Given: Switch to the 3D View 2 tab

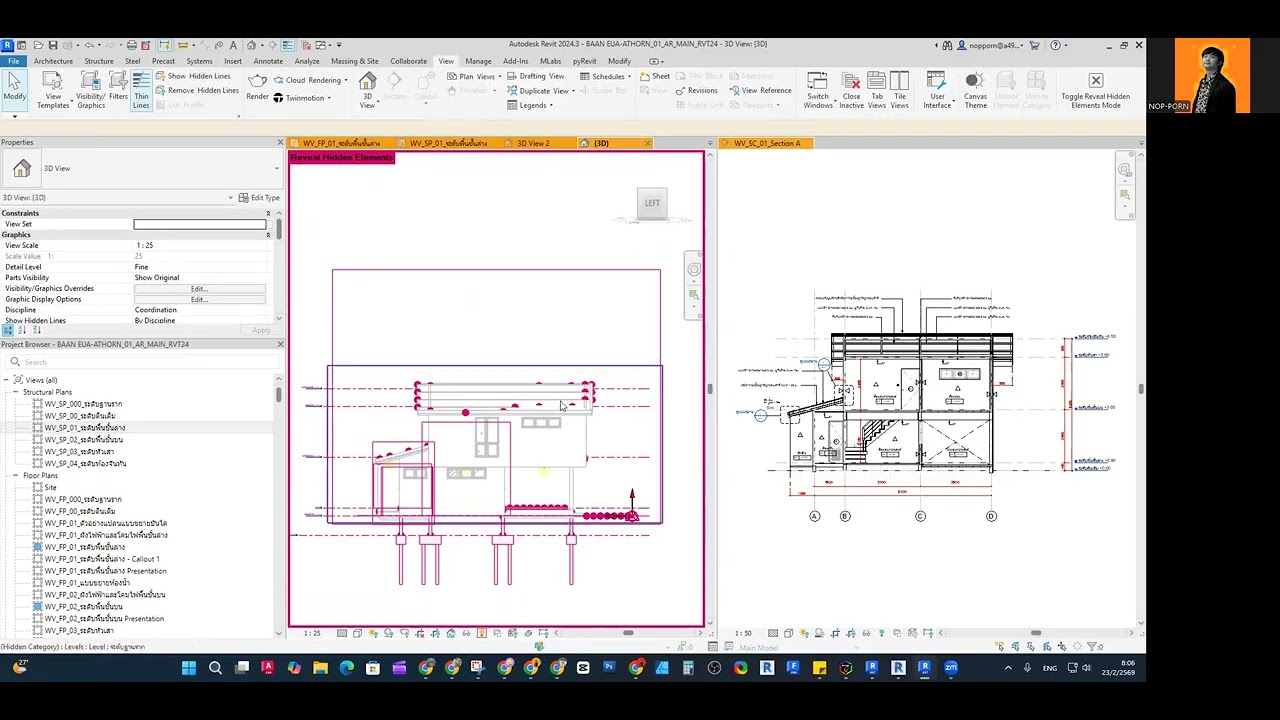Looking at the screenshot, I should pos(533,143).
